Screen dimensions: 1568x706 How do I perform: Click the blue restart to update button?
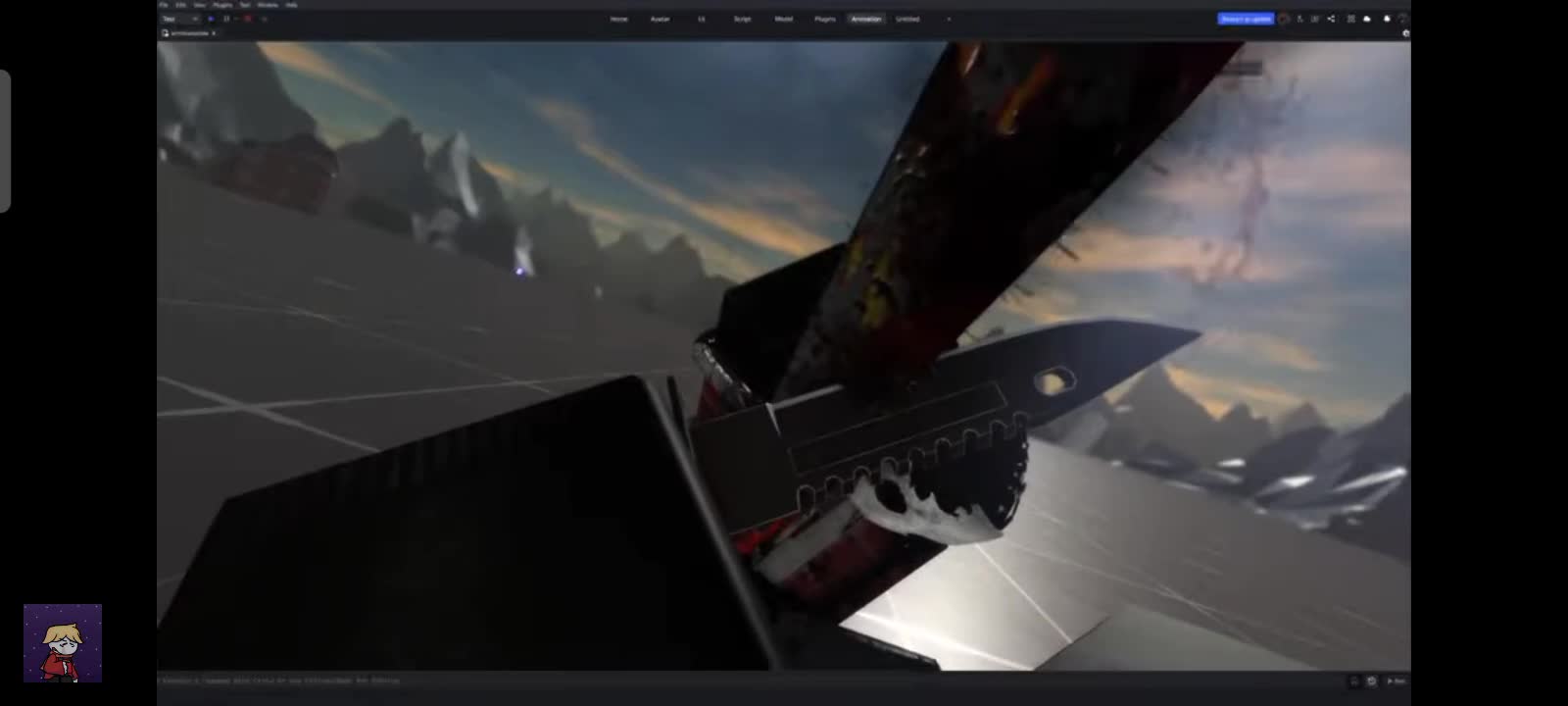pyautogui.click(x=1246, y=19)
